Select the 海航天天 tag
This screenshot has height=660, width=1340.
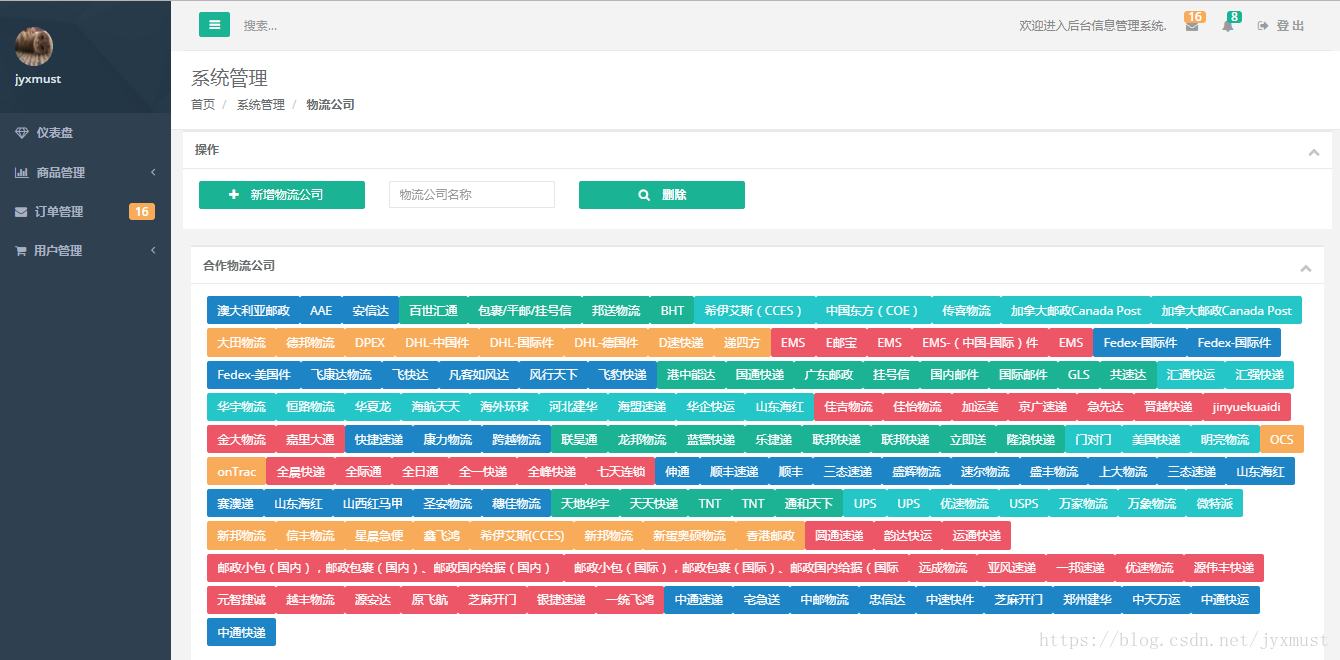(435, 407)
